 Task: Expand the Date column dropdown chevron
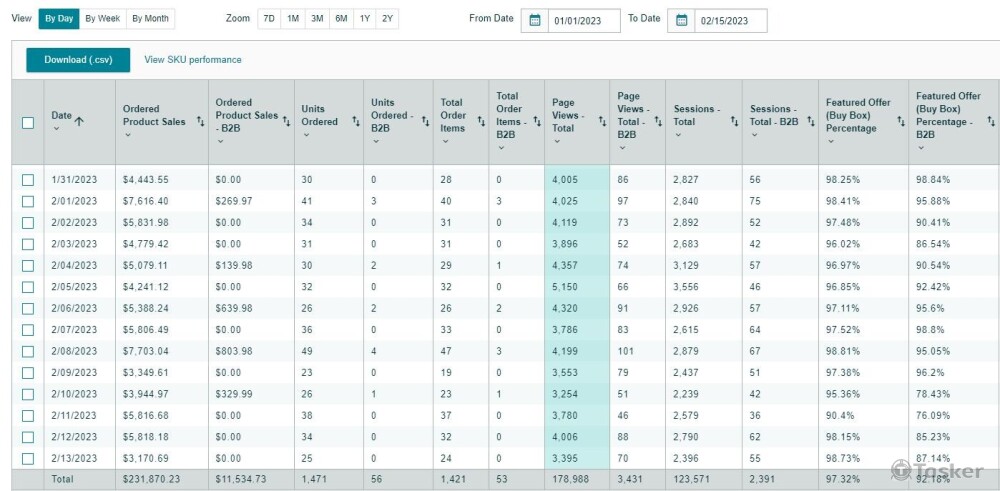click(x=56, y=129)
